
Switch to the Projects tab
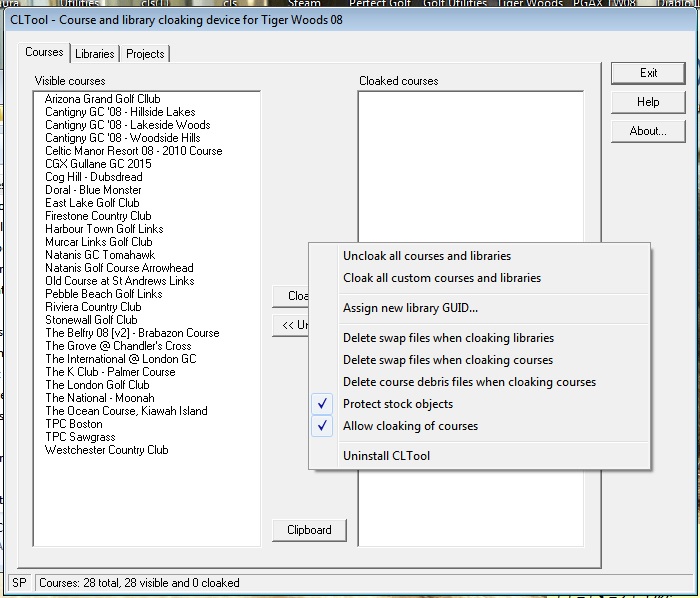[x=145, y=54]
